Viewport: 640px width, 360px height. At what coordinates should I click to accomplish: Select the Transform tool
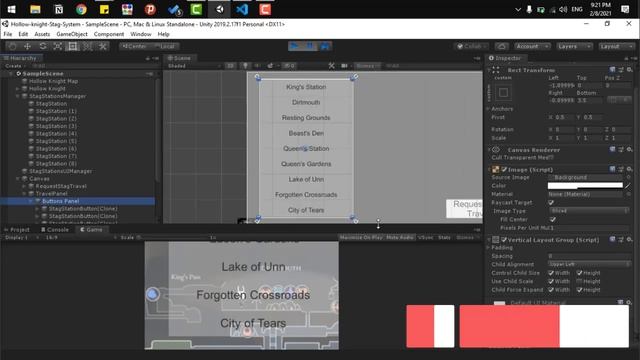point(88,47)
